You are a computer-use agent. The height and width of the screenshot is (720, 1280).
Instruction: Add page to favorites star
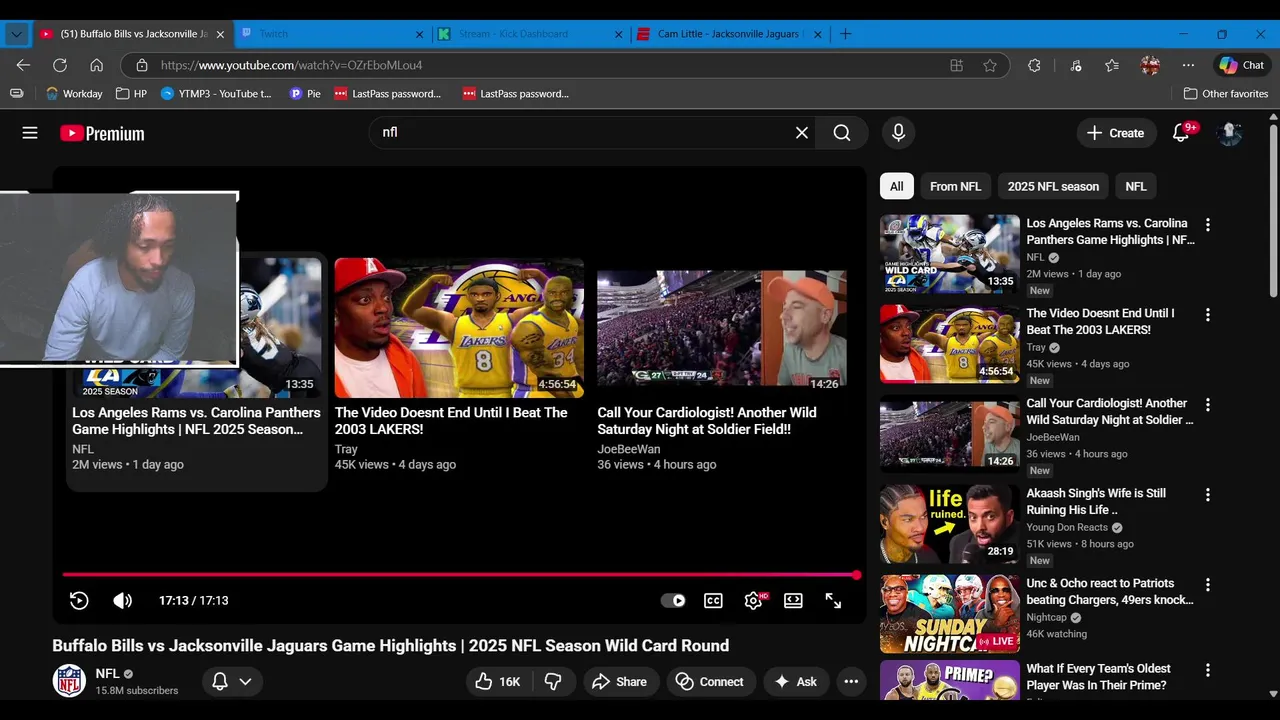click(990, 65)
